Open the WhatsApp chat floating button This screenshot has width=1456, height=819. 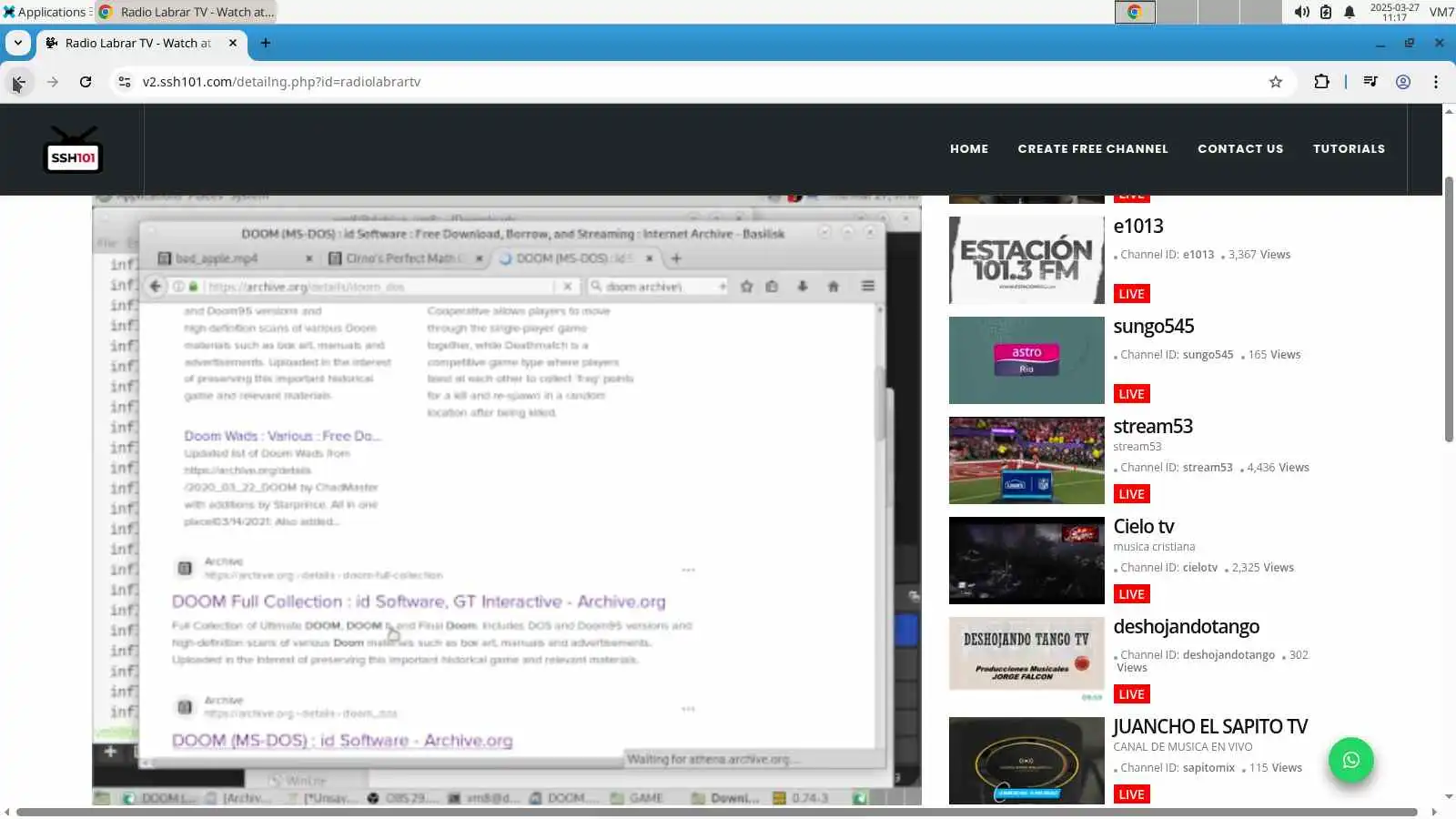click(x=1350, y=760)
